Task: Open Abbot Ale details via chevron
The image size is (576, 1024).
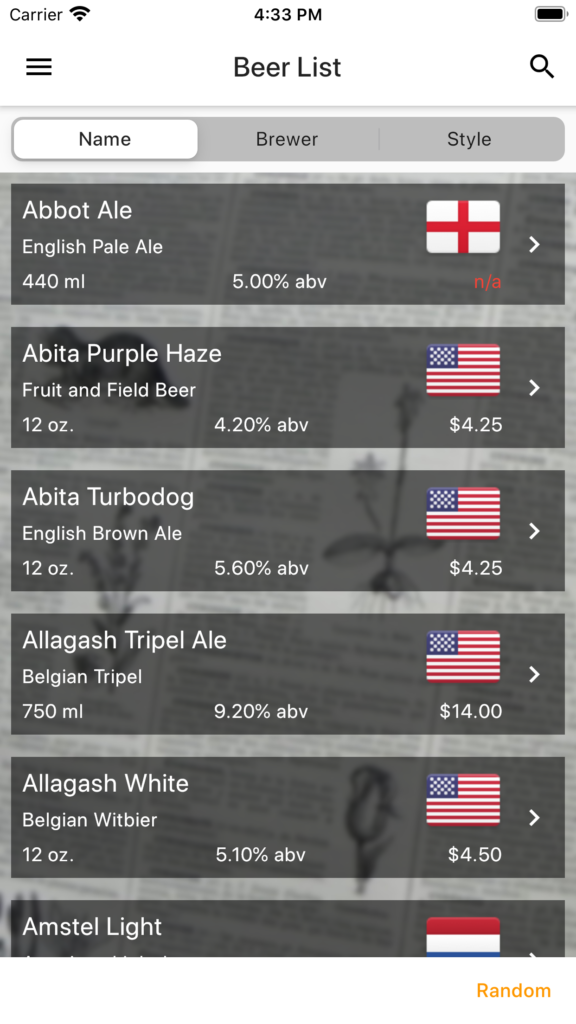Action: coord(534,244)
